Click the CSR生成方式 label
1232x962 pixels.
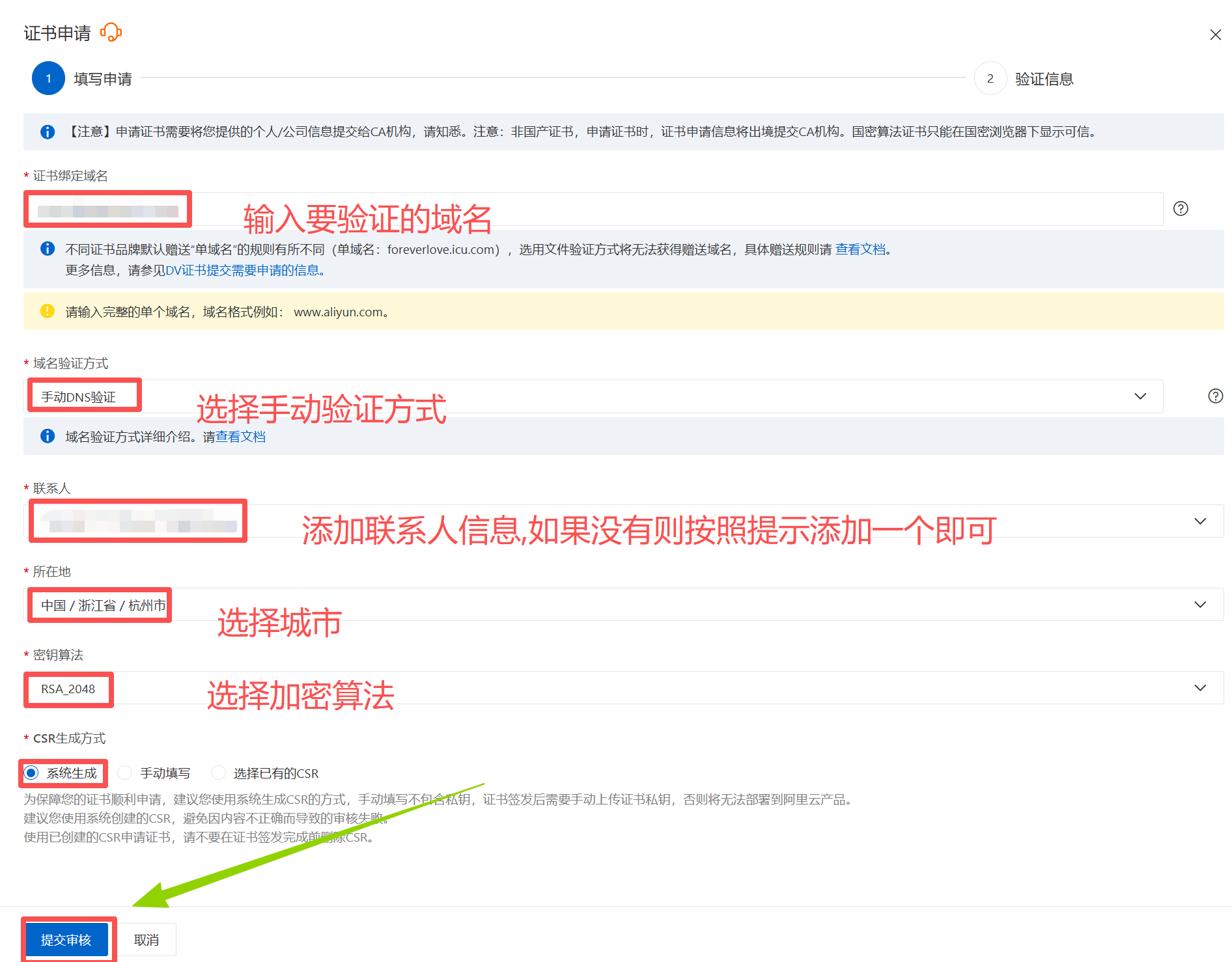coord(69,738)
